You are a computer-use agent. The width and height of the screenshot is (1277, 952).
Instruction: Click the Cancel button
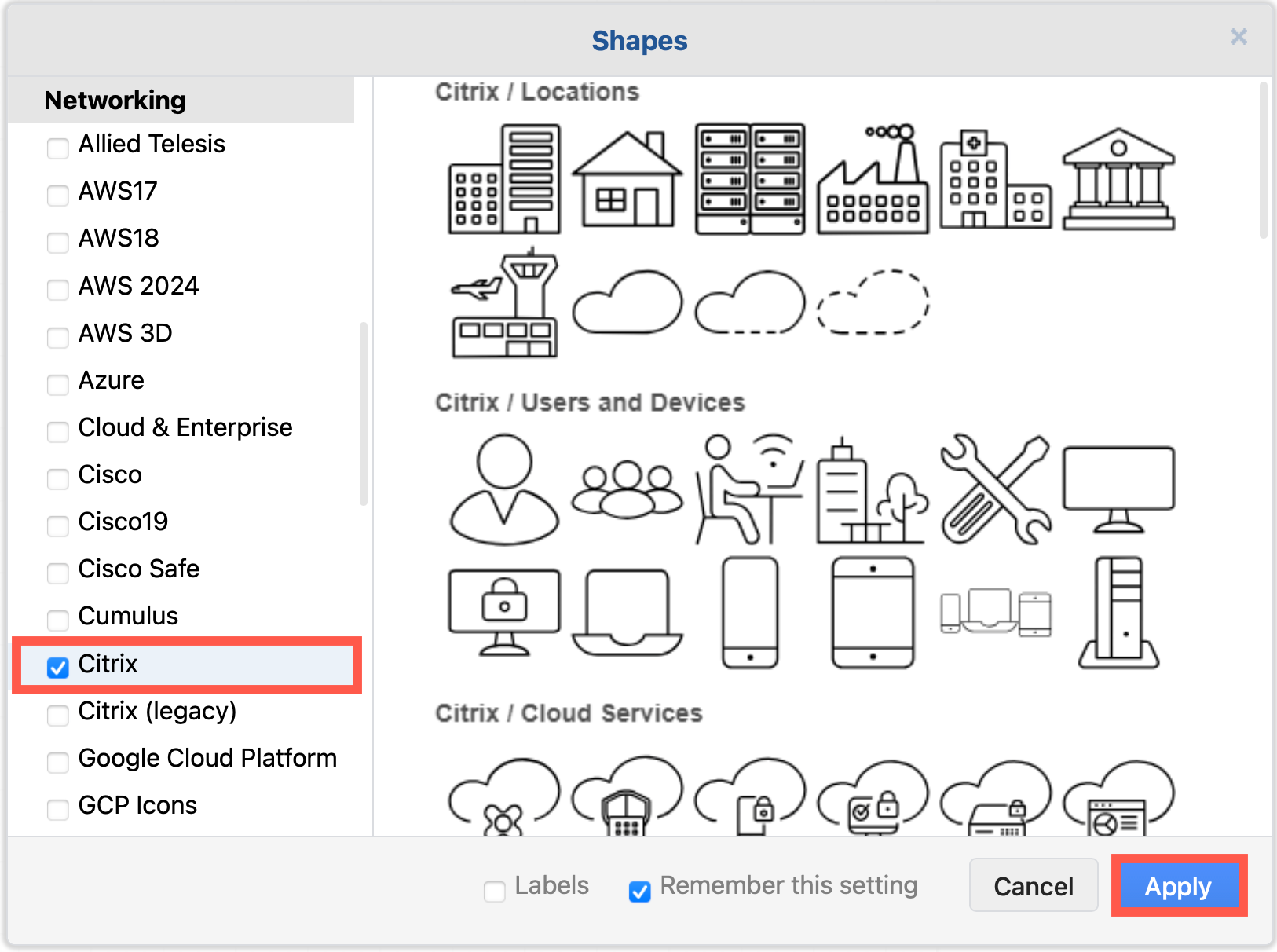coord(1034,886)
